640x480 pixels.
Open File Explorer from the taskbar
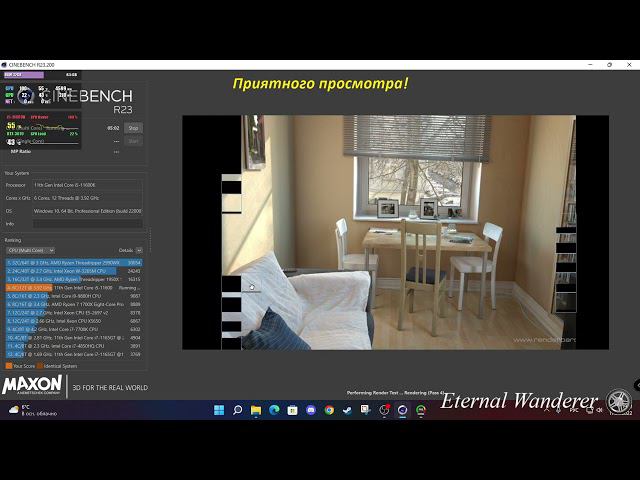(256, 410)
